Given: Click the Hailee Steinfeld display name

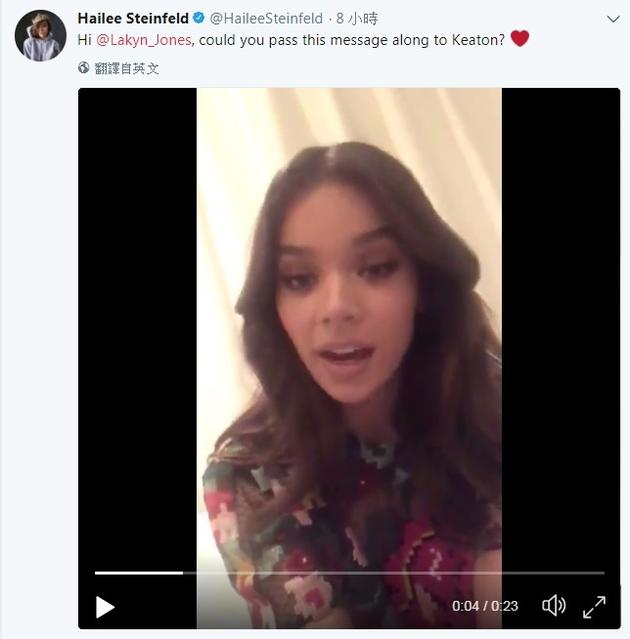Looking at the screenshot, I should (x=133, y=18).
